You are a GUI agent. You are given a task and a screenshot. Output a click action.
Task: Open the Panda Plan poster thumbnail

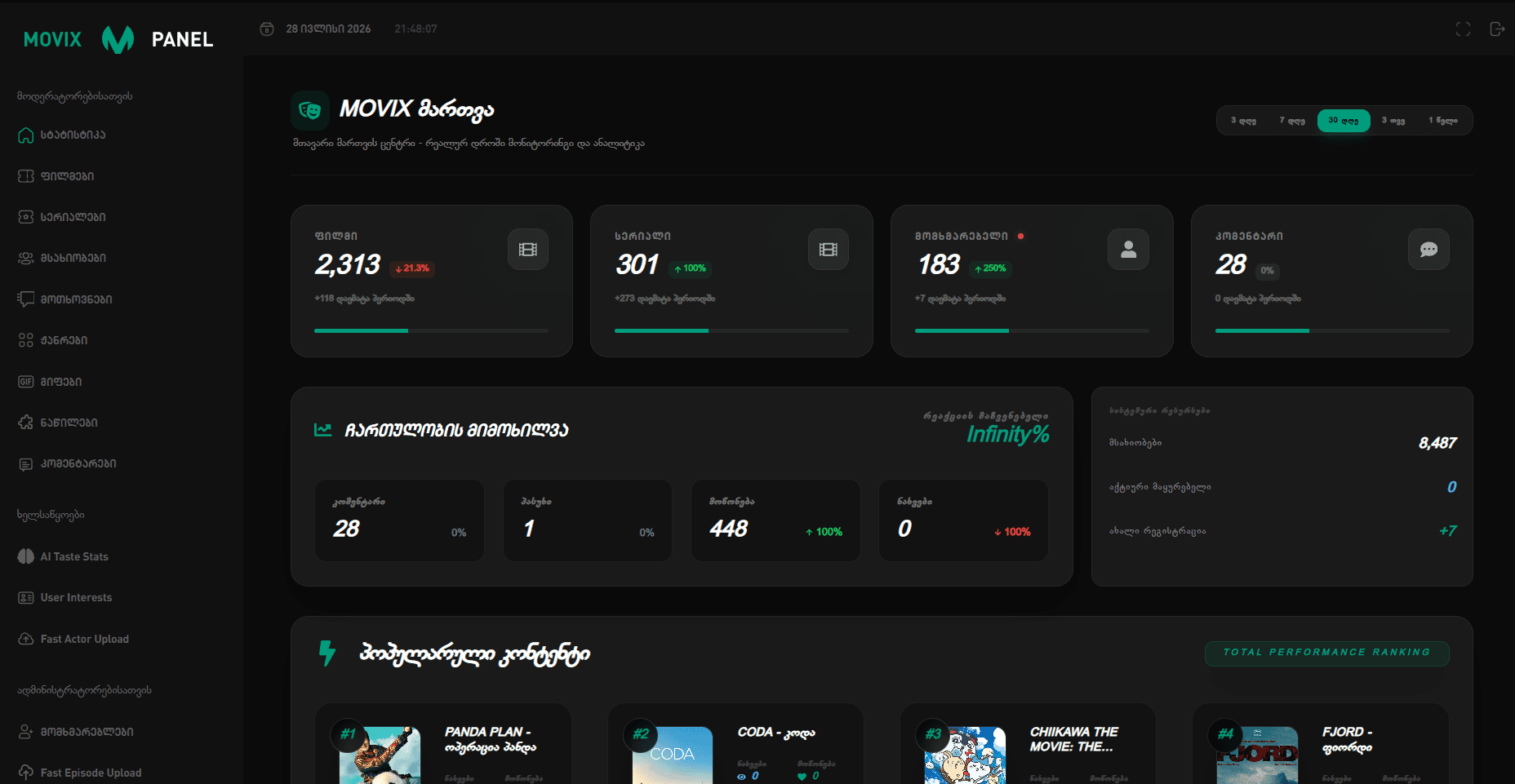point(380,755)
